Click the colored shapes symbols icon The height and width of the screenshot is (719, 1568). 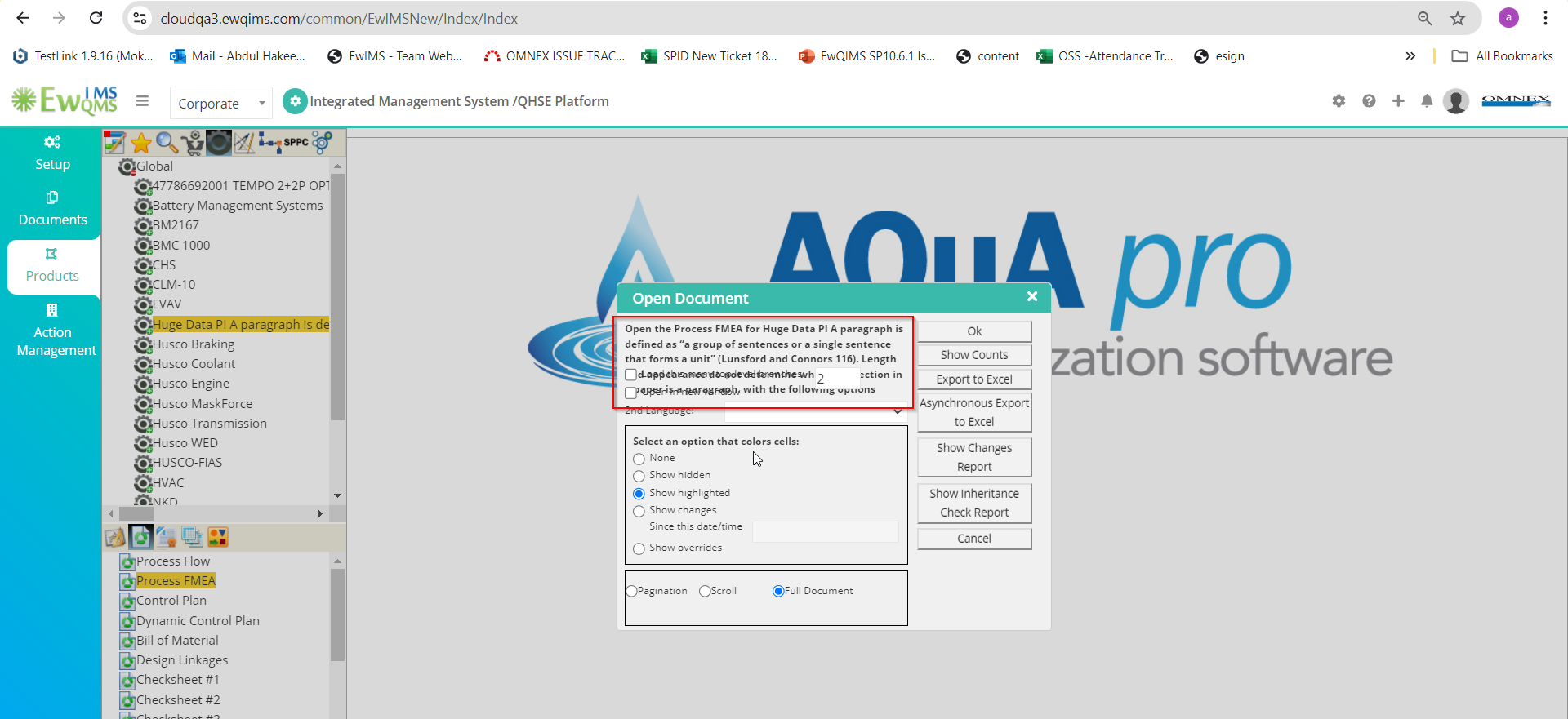[x=218, y=537]
